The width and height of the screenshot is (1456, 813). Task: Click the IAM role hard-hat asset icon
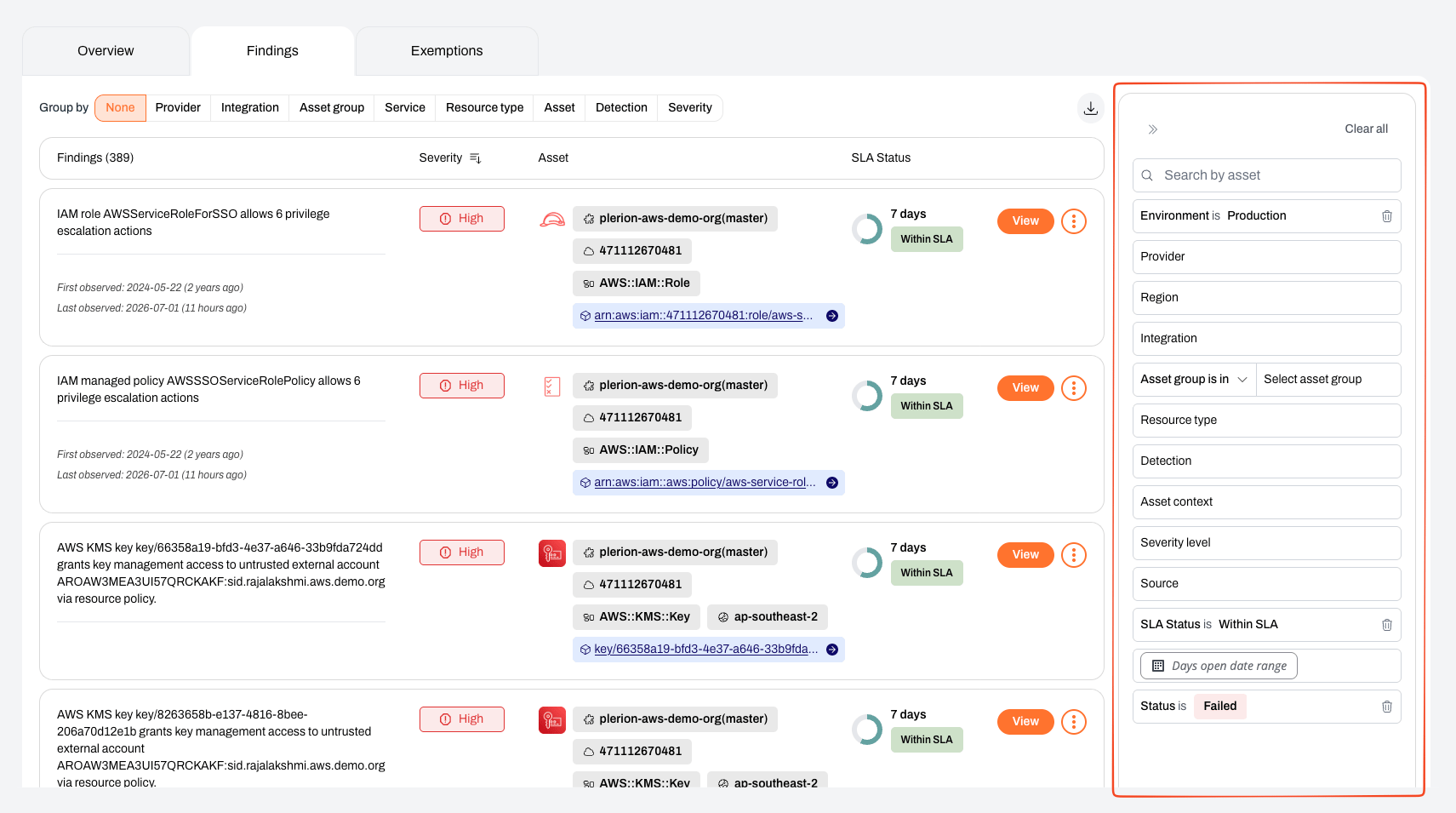click(552, 220)
